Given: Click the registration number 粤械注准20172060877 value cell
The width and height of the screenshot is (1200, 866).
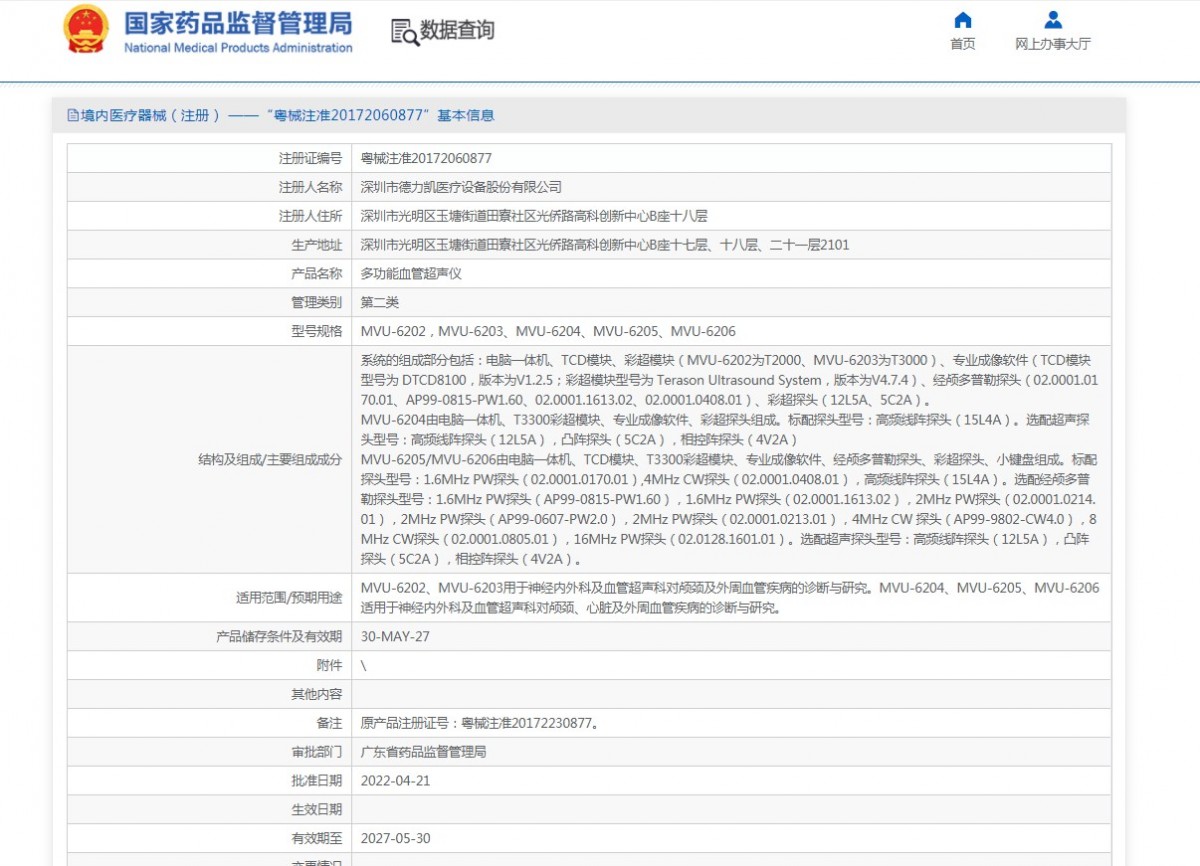Looking at the screenshot, I should point(426,158).
